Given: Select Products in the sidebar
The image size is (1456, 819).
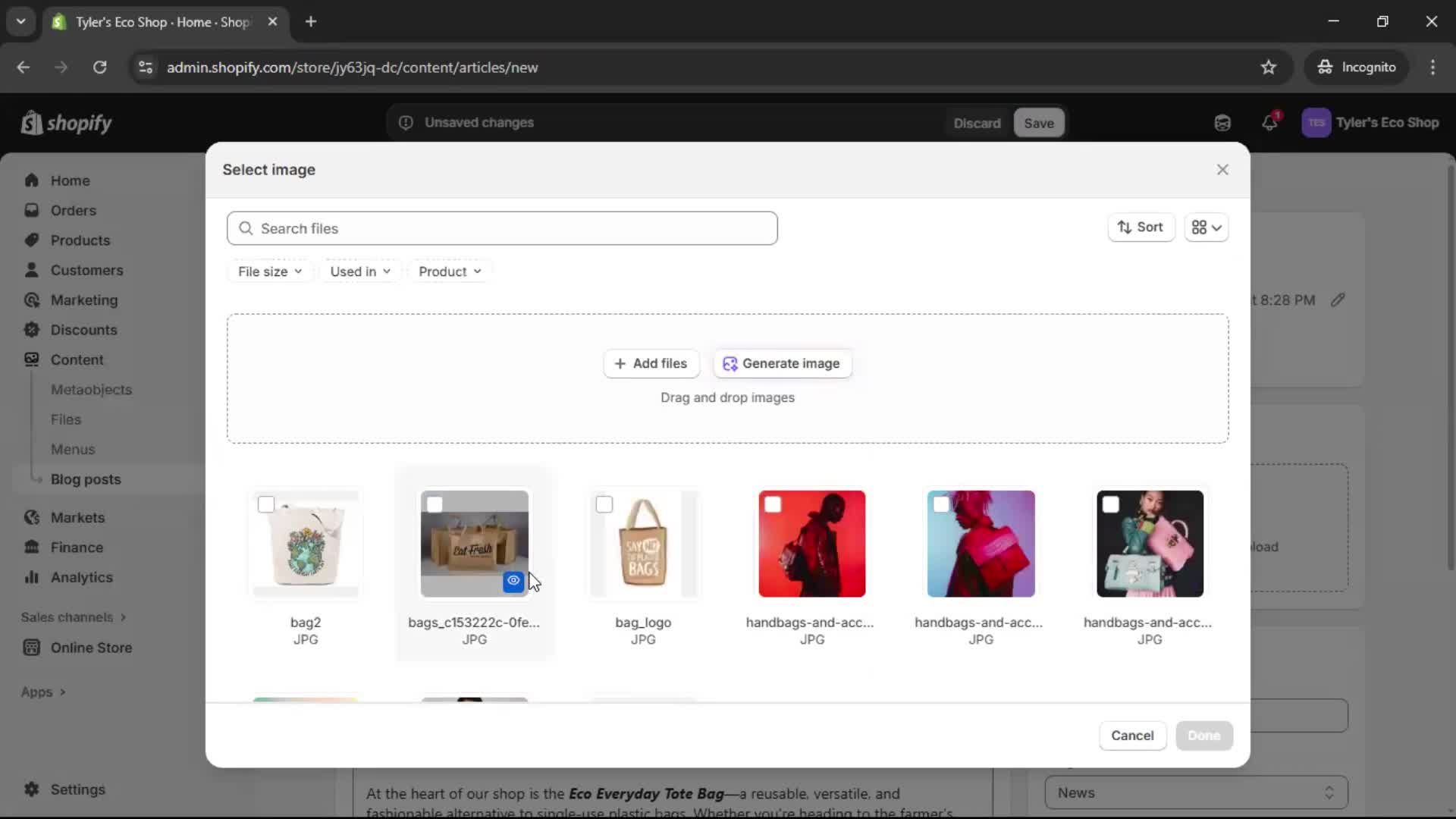Looking at the screenshot, I should [x=80, y=240].
